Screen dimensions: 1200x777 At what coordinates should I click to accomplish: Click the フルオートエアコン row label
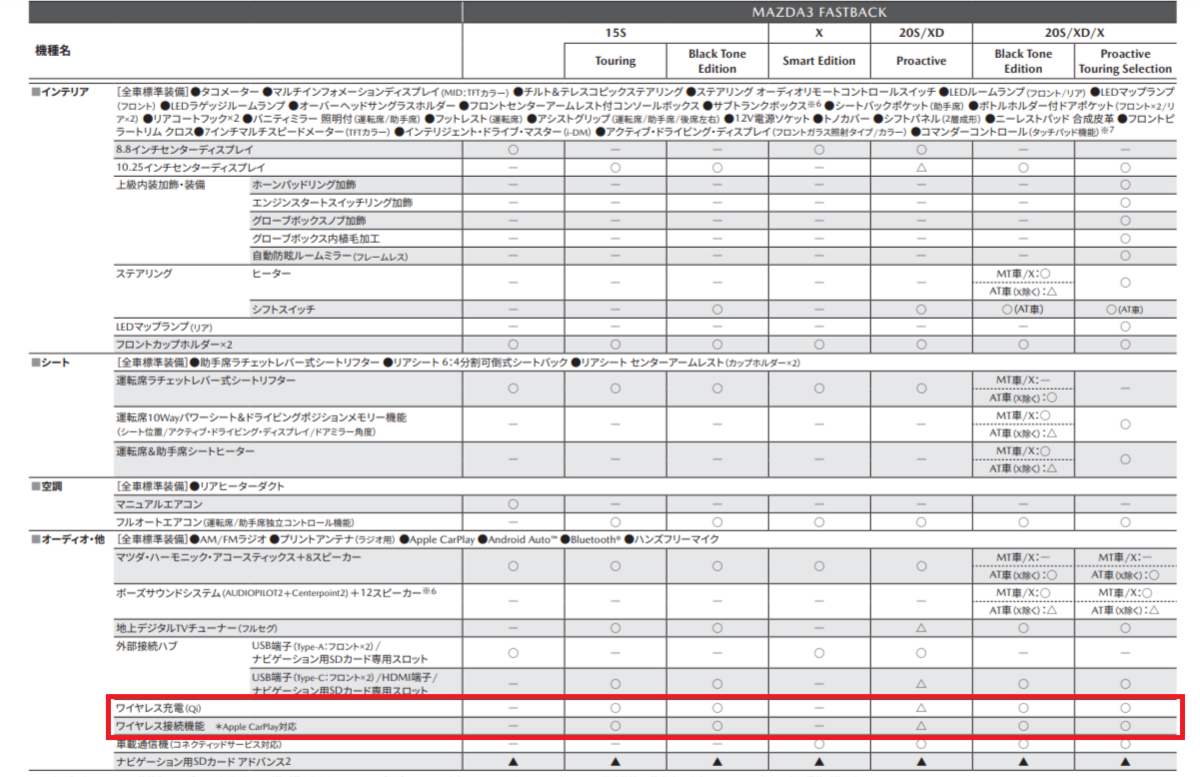coord(235,522)
